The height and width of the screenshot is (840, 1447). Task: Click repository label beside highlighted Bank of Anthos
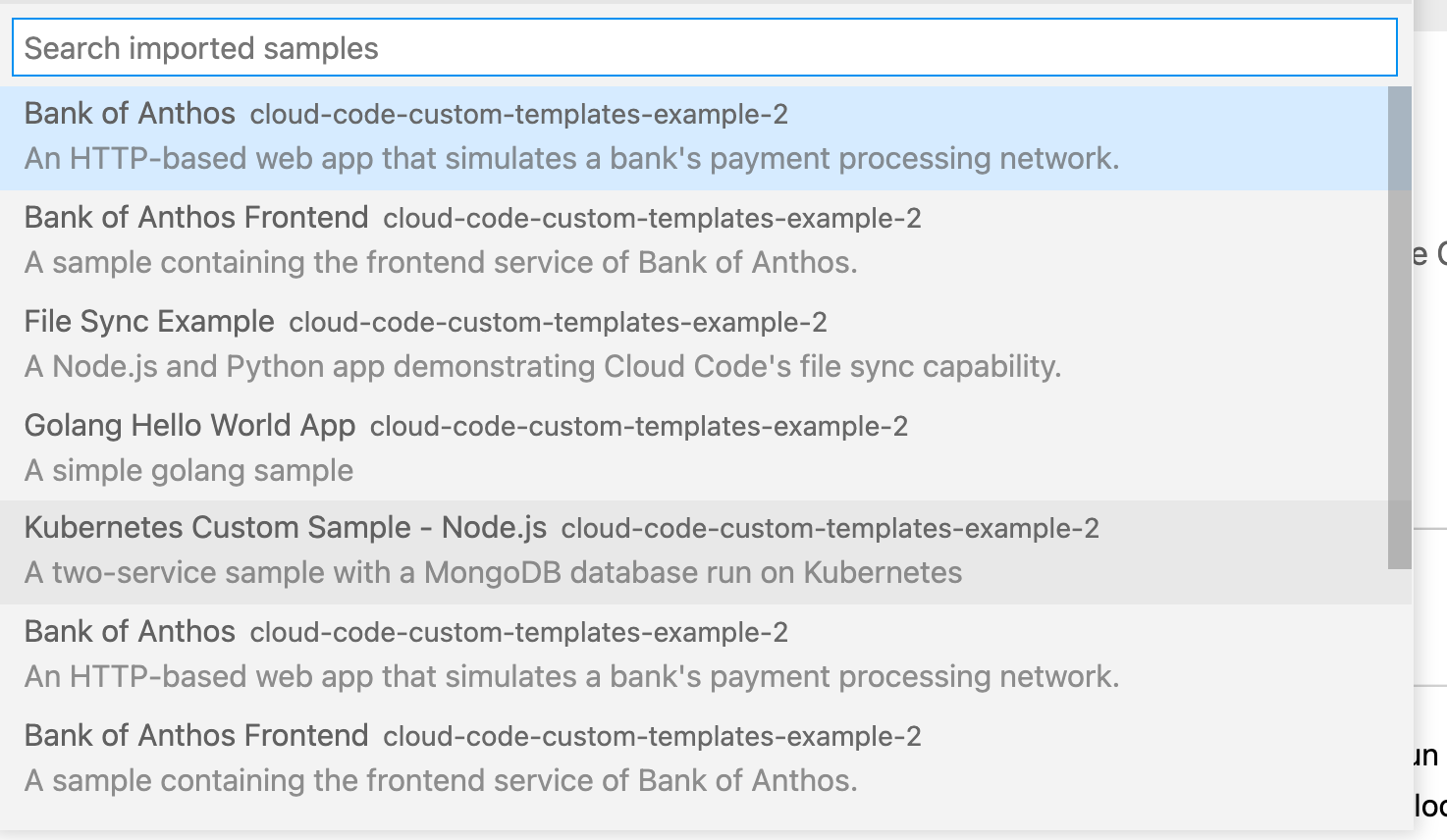click(520, 113)
